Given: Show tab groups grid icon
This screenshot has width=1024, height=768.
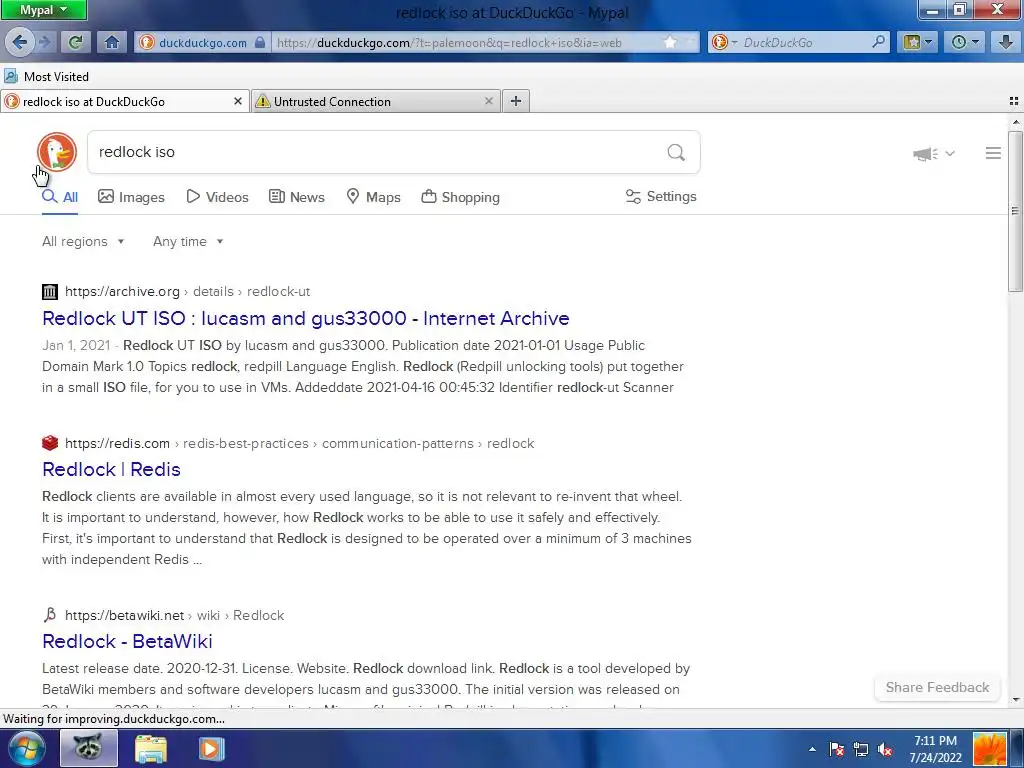Looking at the screenshot, I should pyautogui.click(x=1014, y=101).
